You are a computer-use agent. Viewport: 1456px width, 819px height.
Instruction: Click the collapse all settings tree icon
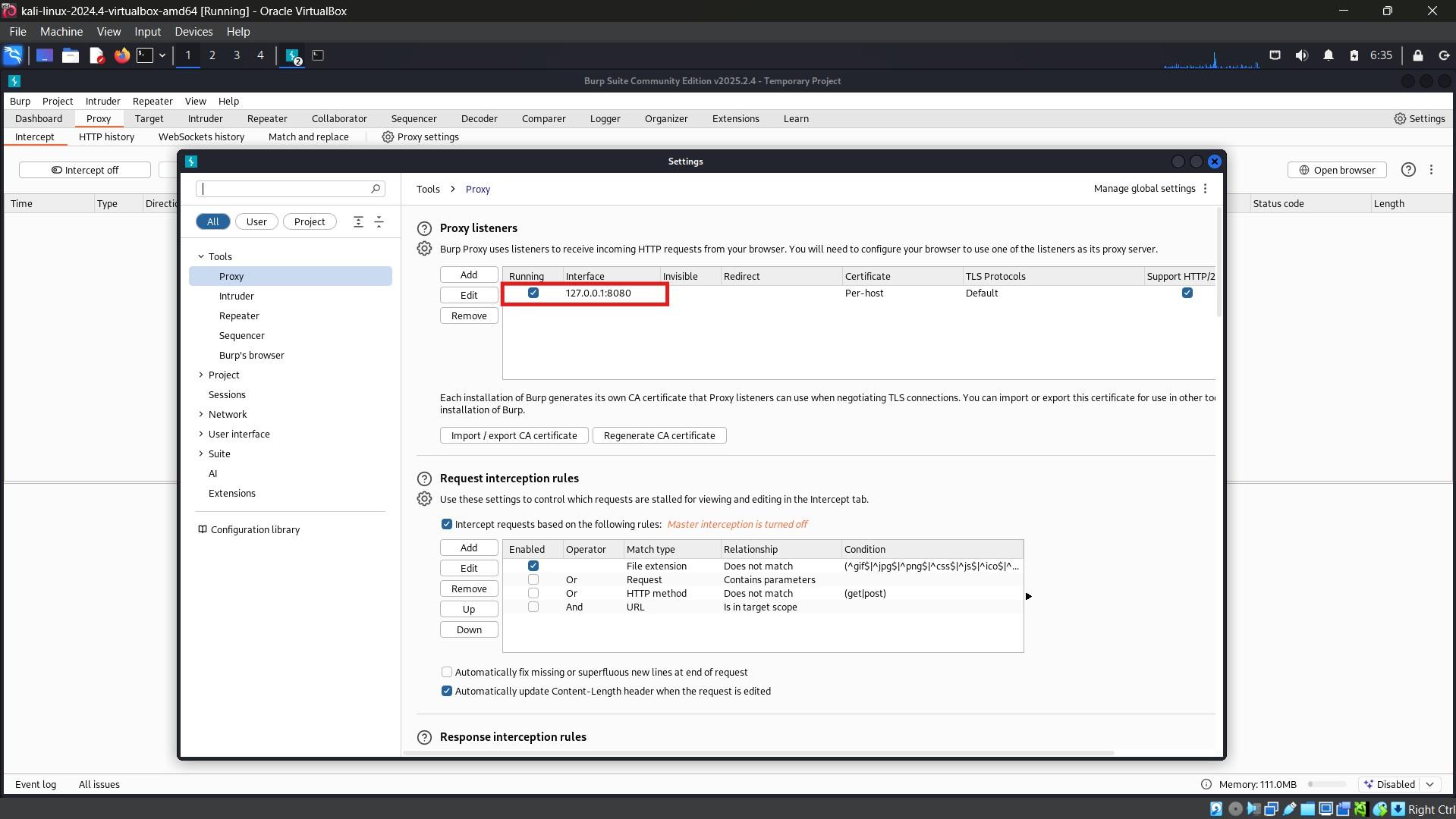point(379,221)
